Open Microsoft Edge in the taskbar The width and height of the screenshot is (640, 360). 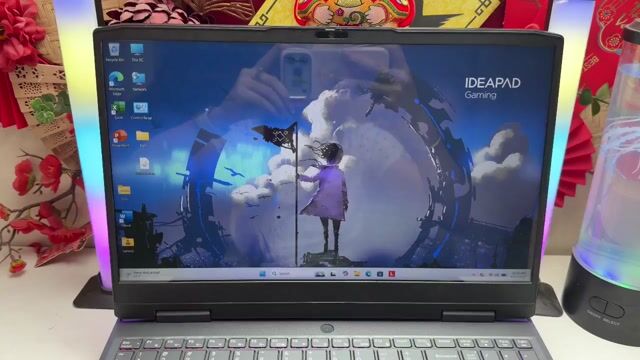tap(368, 274)
